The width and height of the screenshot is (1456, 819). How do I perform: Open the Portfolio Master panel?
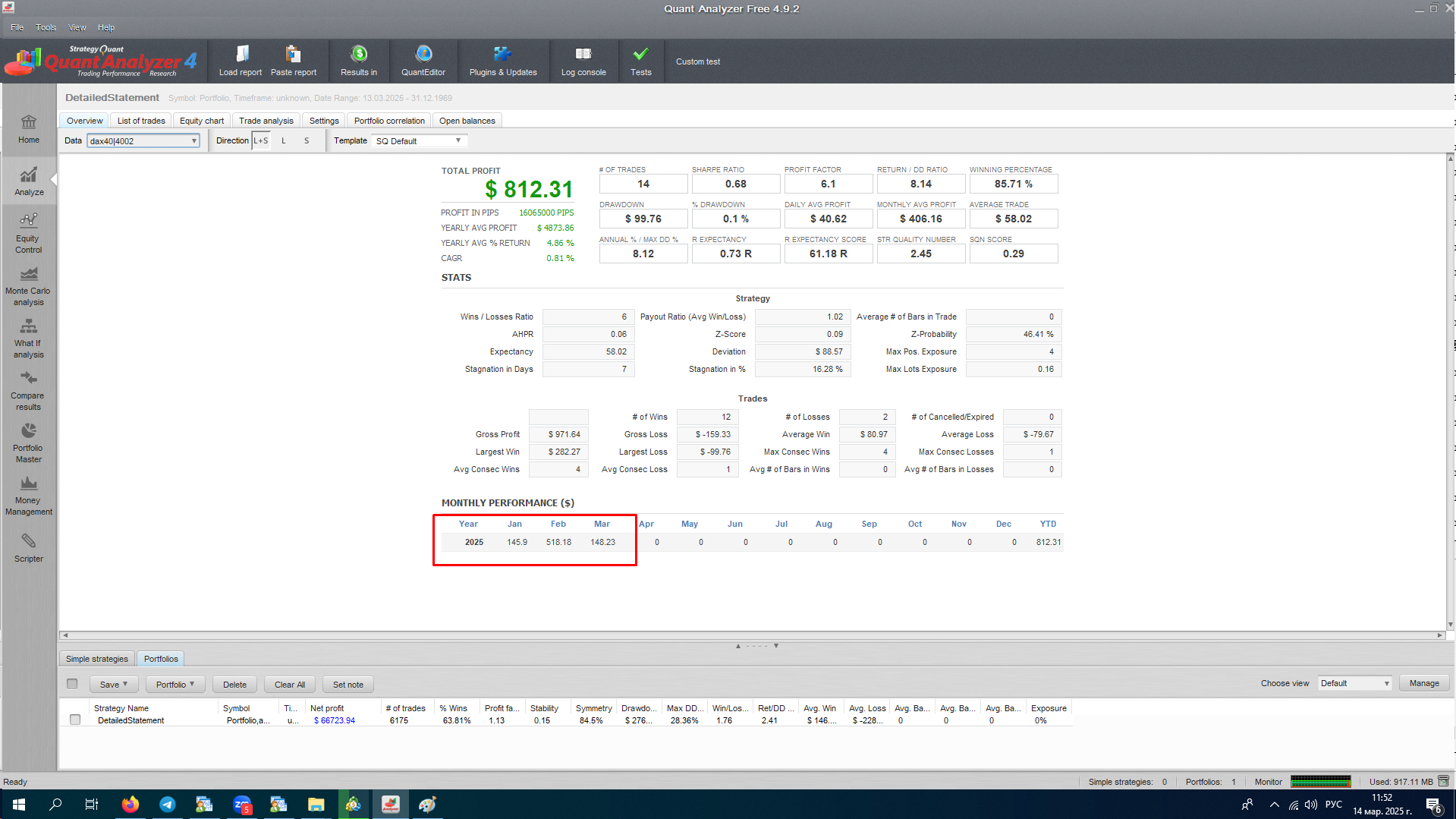pyautogui.click(x=29, y=443)
